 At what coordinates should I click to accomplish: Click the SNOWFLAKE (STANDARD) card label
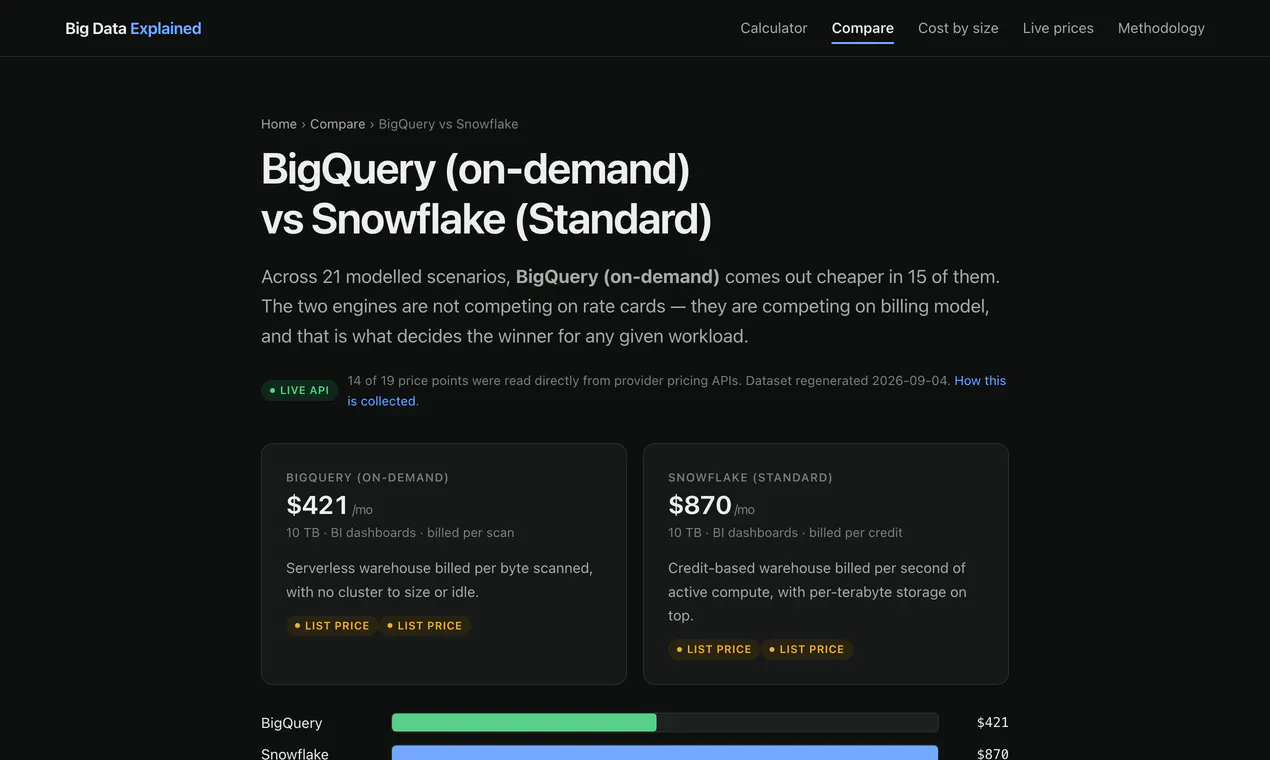click(x=750, y=478)
